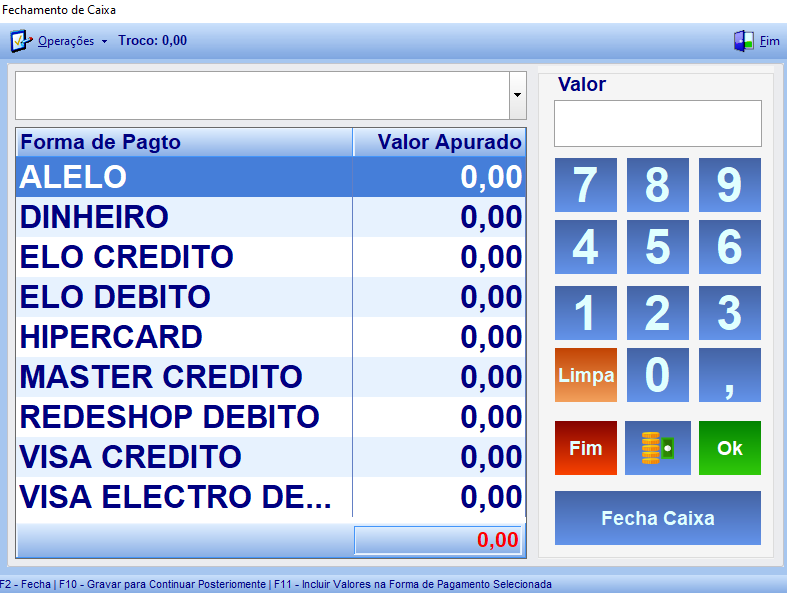Tap the digit 0 key
The image size is (787, 593).
pyautogui.click(x=657, y=375)
